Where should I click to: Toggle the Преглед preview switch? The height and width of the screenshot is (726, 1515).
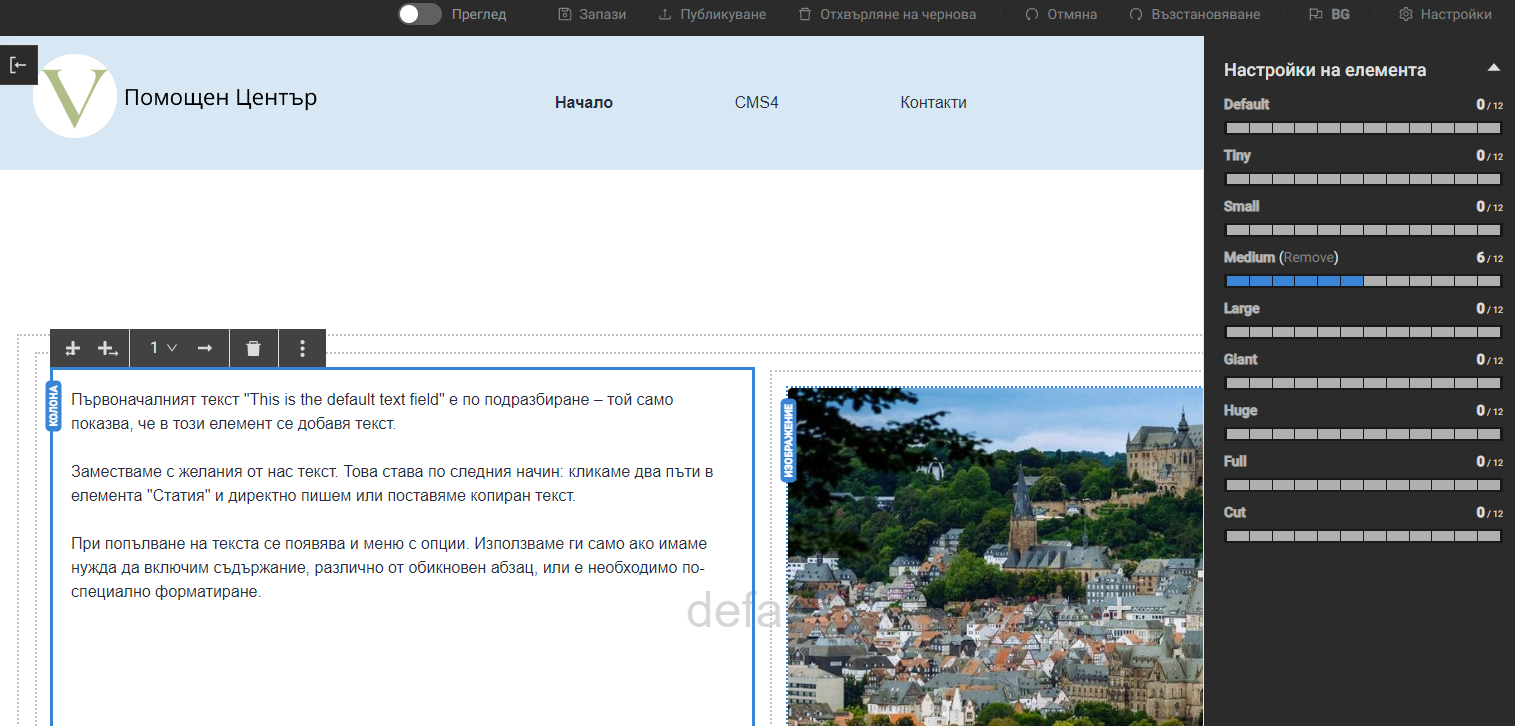(x=420, y=14)
